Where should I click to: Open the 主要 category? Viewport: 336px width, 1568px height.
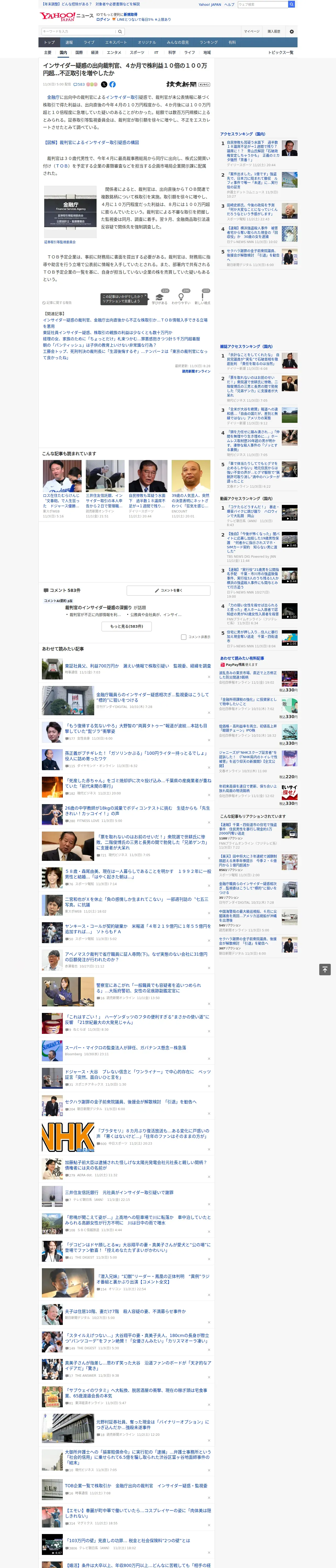point(48,52)
